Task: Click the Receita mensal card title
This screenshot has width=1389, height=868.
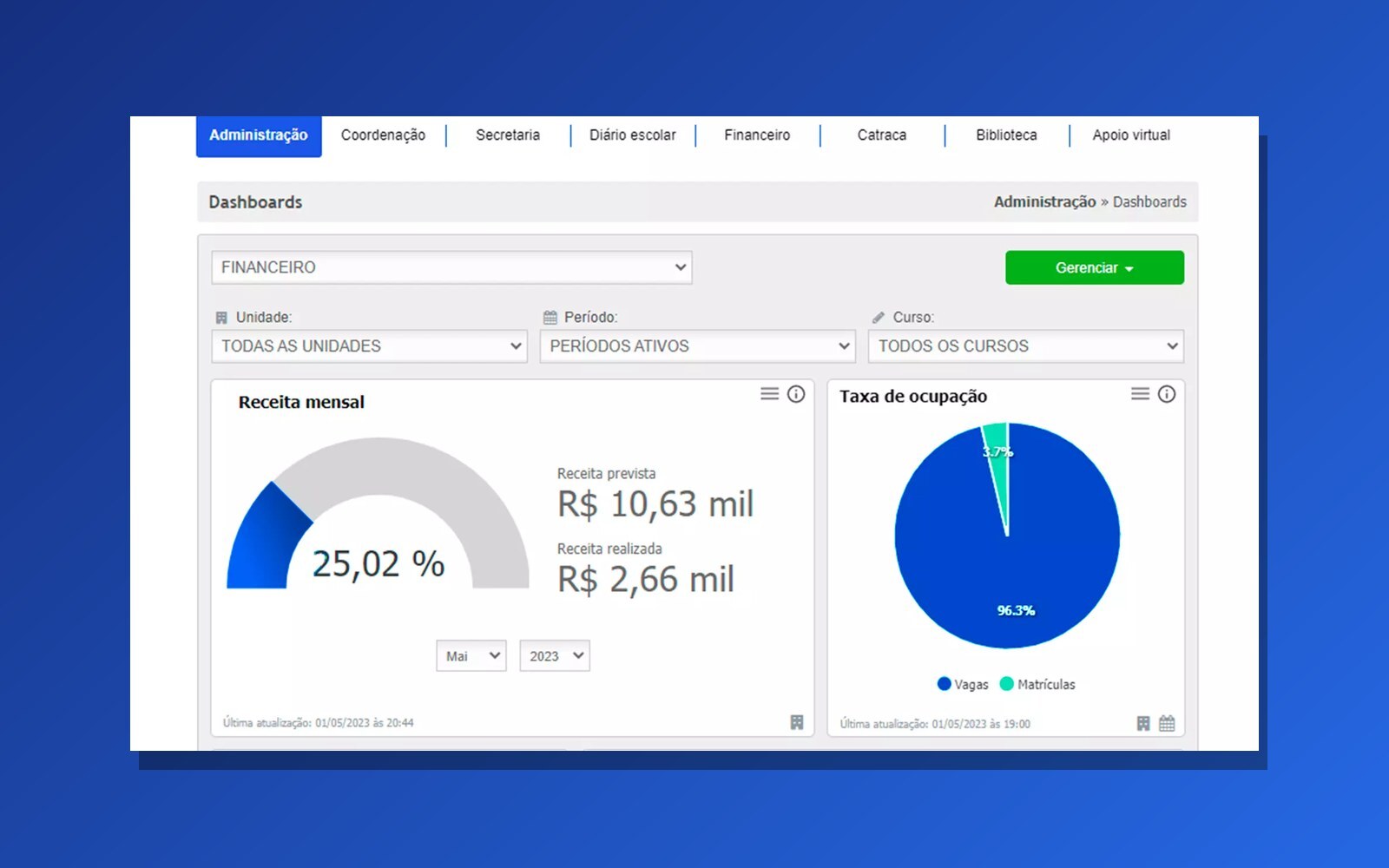Action: [301, 402]
